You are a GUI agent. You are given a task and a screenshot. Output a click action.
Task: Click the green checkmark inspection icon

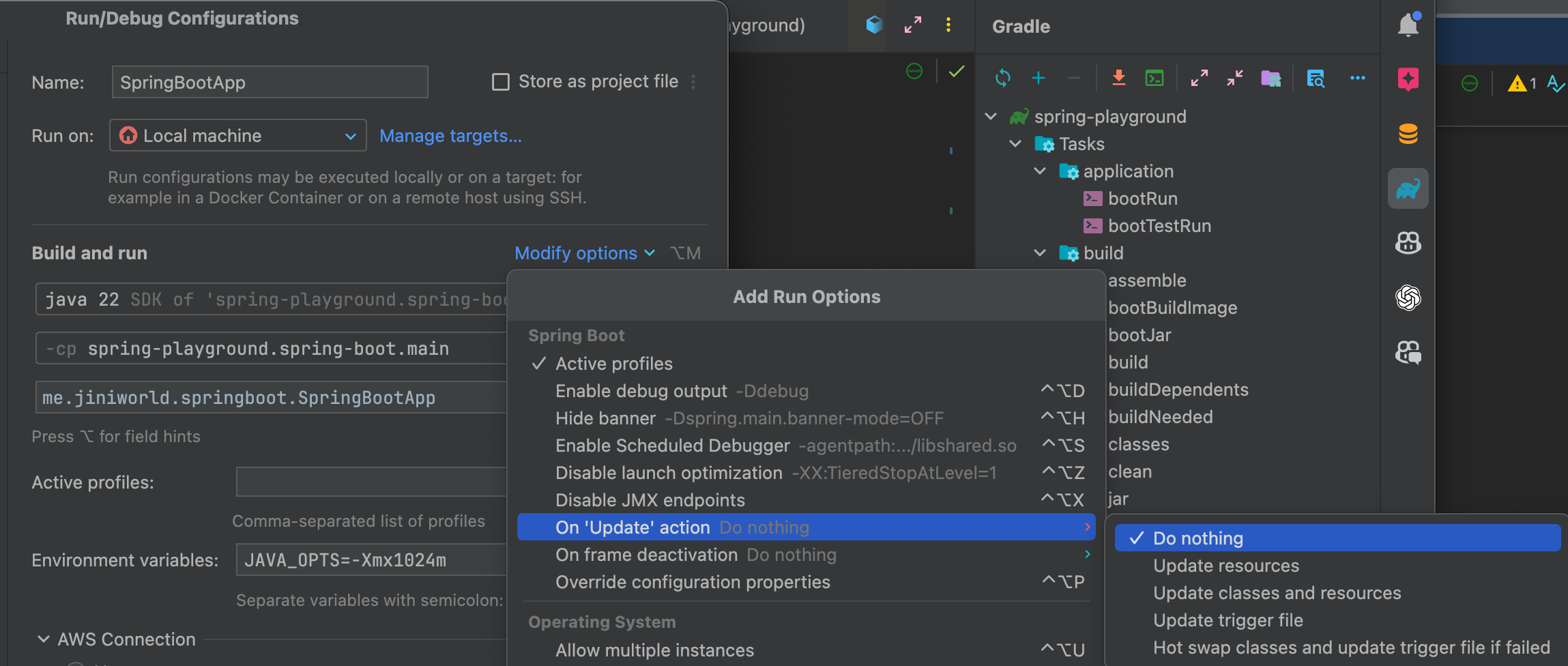point(957,71)
